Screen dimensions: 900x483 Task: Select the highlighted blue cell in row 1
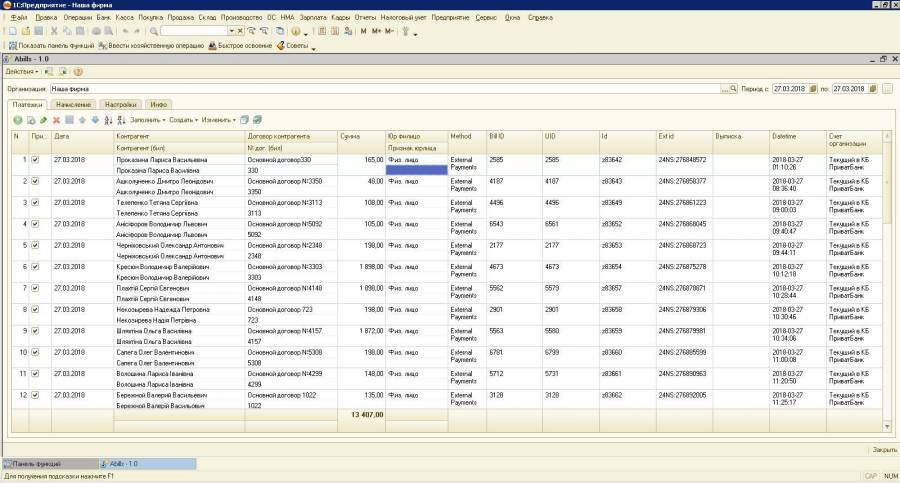(x=417, y=170)
